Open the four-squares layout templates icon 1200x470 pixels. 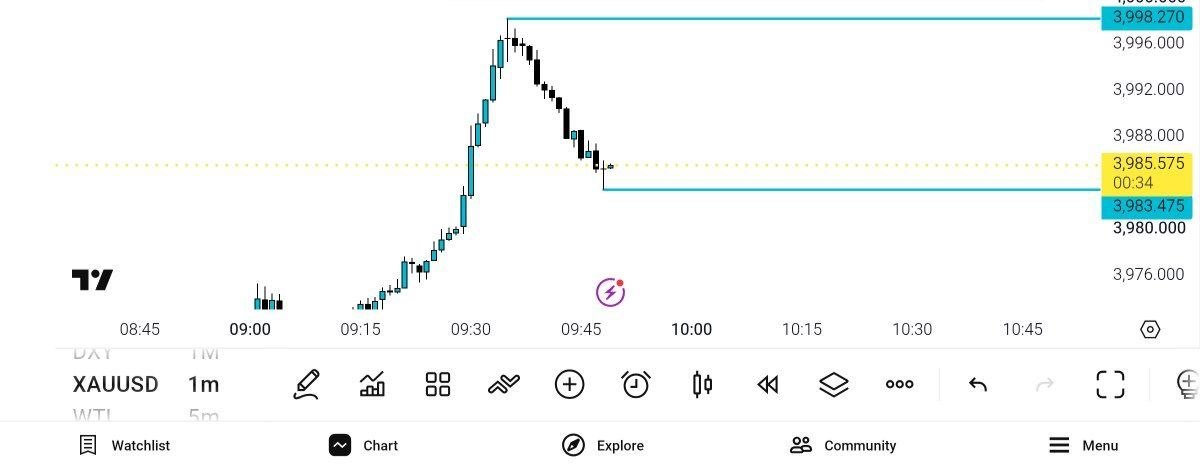tap(438, 384)
